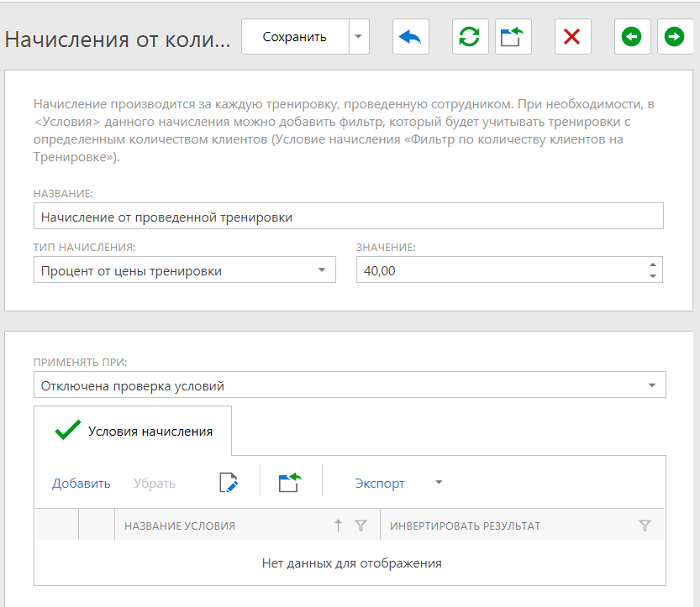Go to next record with green right arrow
The width and height of the screenshot is (700, 607).
pyautogui.click(x=675, y=37)
